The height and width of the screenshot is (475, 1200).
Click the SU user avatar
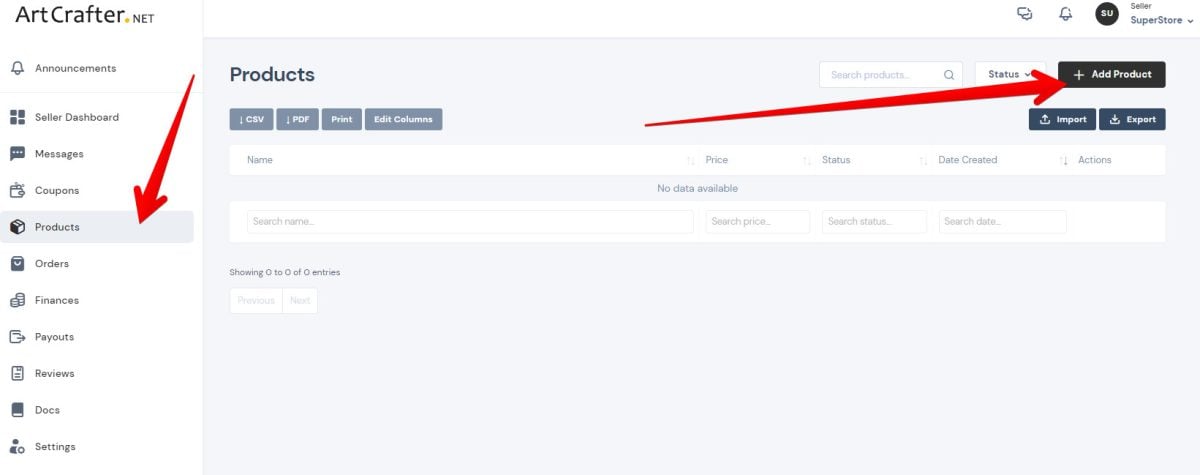(1107, 13)
